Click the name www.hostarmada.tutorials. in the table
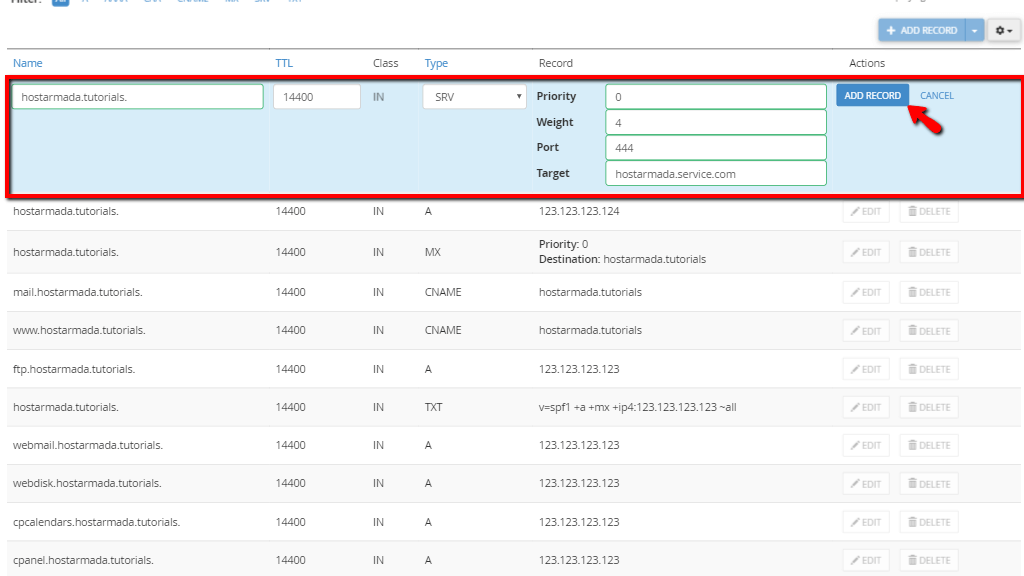 tap(79, 330)
